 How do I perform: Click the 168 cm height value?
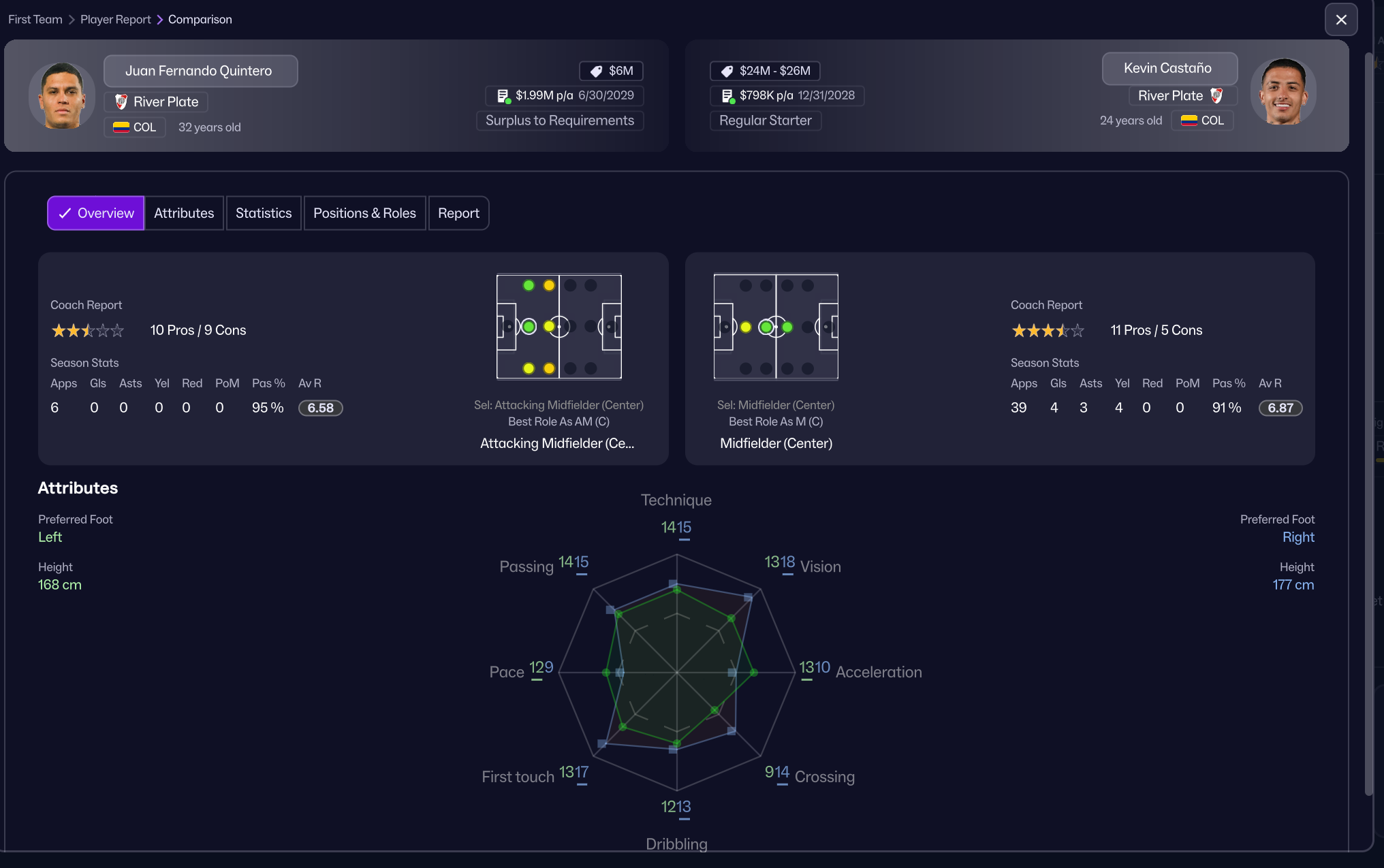(60, 585)
